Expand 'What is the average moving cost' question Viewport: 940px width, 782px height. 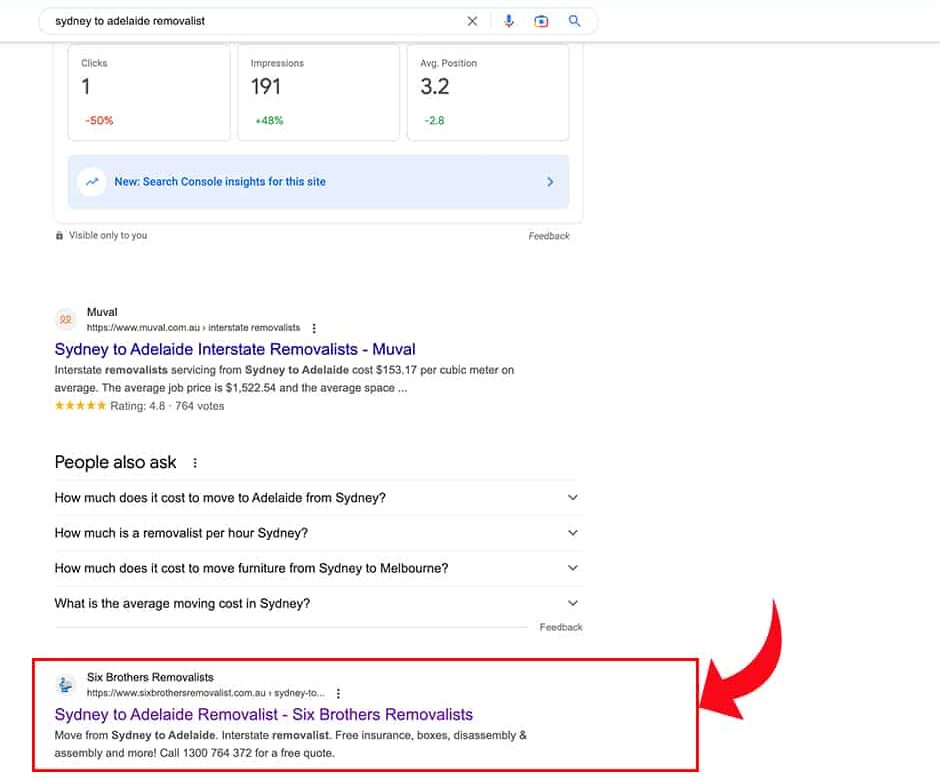(x=572, y=603)
